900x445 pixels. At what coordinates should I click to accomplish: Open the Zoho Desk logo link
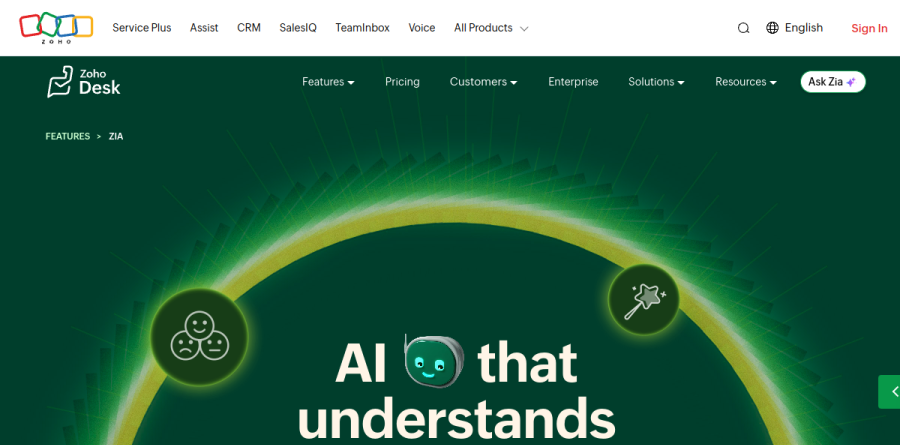click(84, 82)
